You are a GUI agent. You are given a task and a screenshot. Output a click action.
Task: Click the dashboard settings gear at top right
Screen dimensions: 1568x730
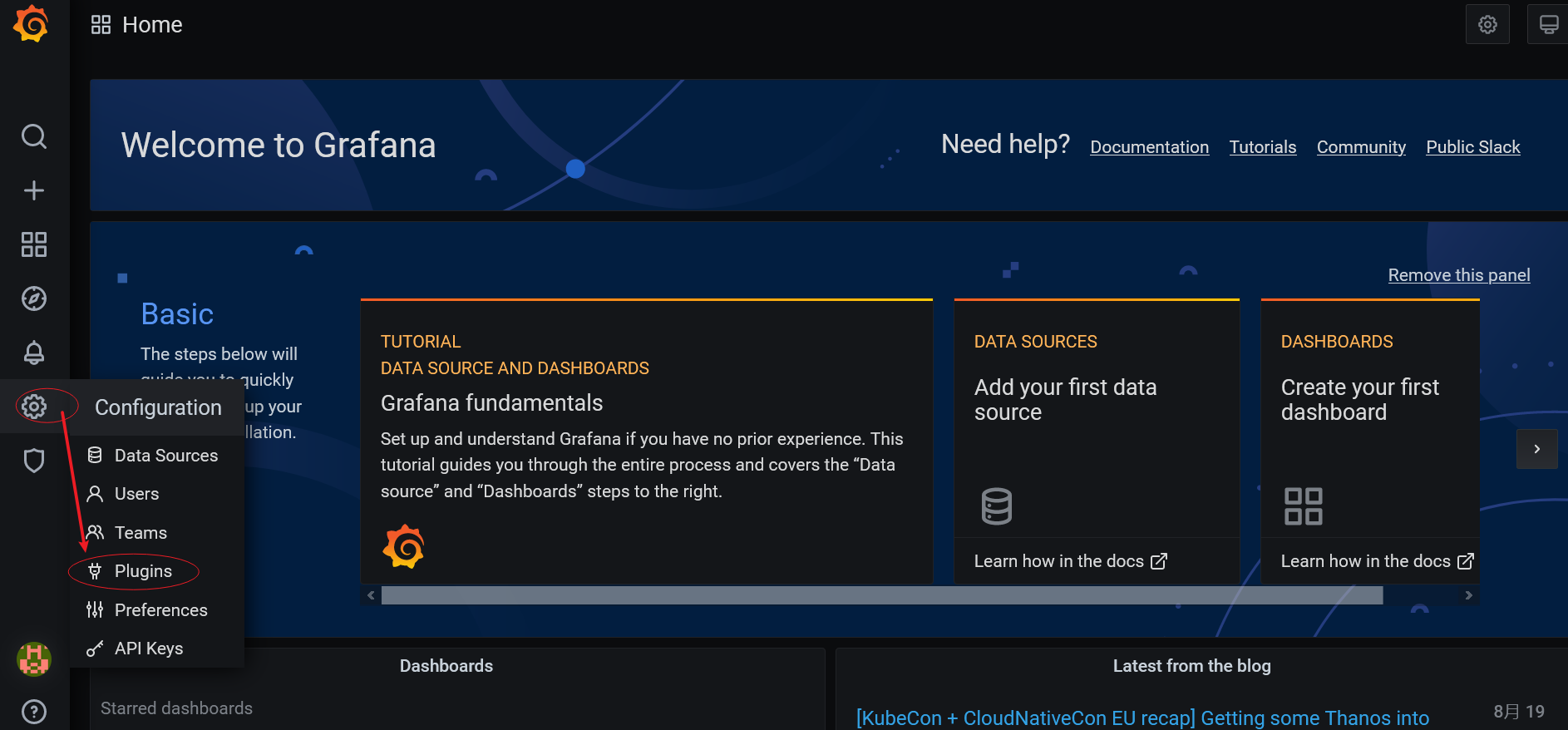[1487, 25]
